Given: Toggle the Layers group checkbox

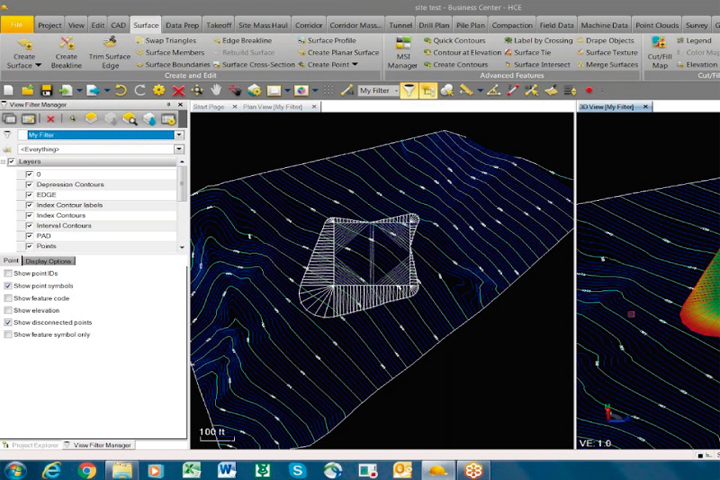Looking at the screenshot, I should (x=12, y=162).
